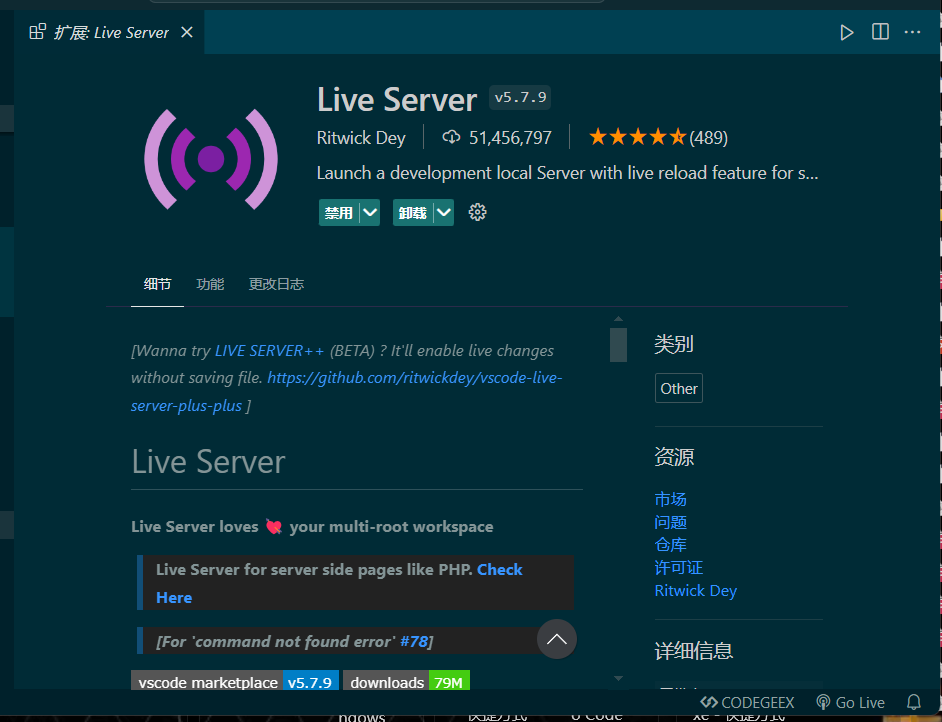Click the download count 51,456,797
This screenshot has height=722, width=942.
pyautogui.click(x=497, y=138)
